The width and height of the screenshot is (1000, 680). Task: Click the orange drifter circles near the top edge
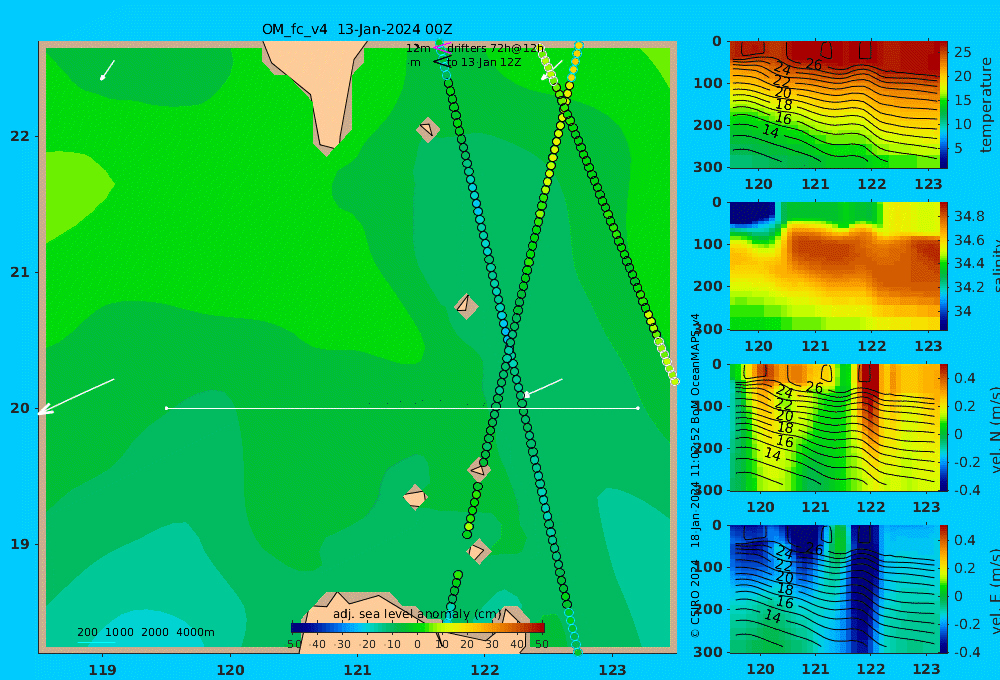click(x=575, y=61)
